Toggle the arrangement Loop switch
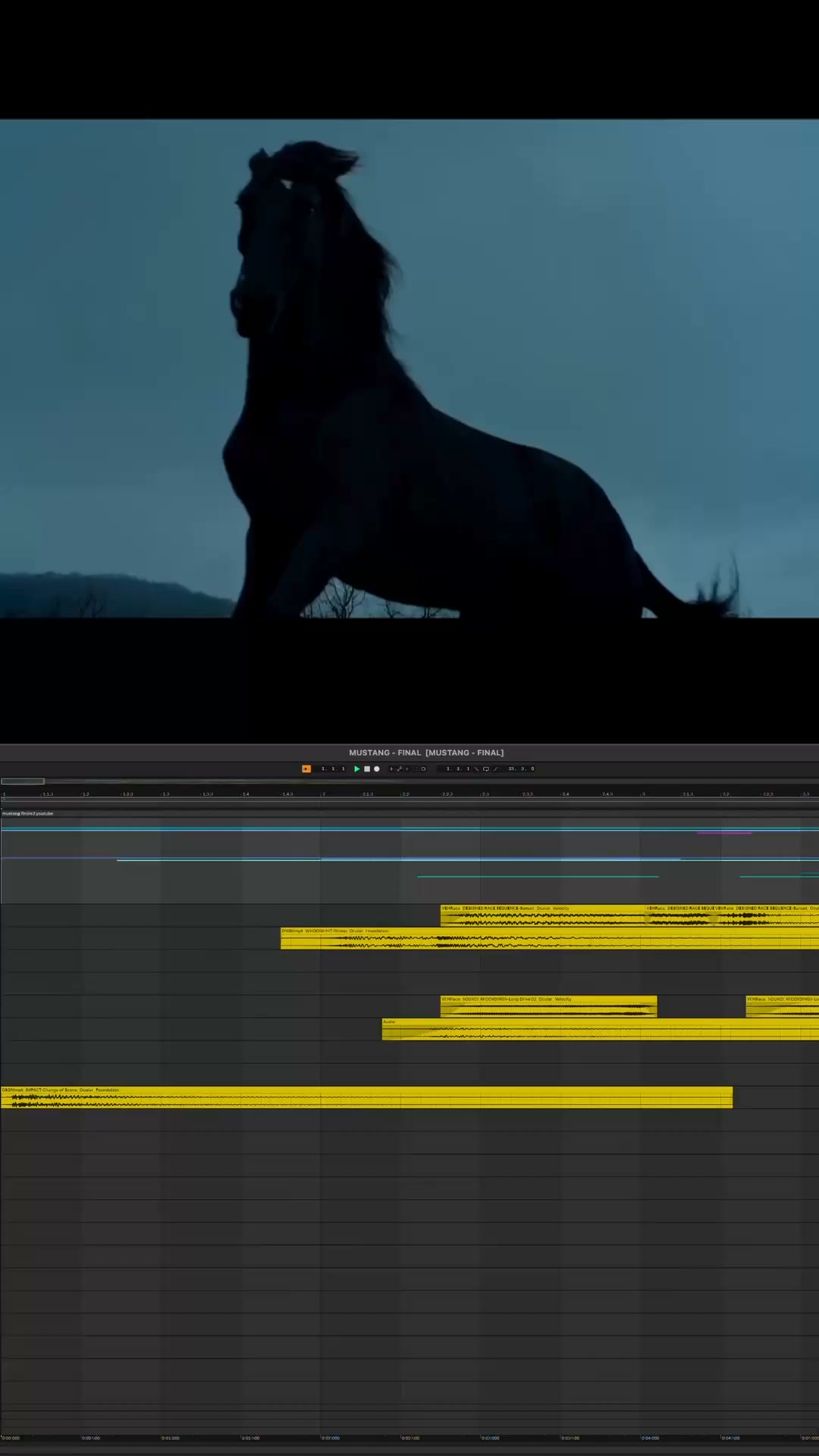 click(486, 769)
